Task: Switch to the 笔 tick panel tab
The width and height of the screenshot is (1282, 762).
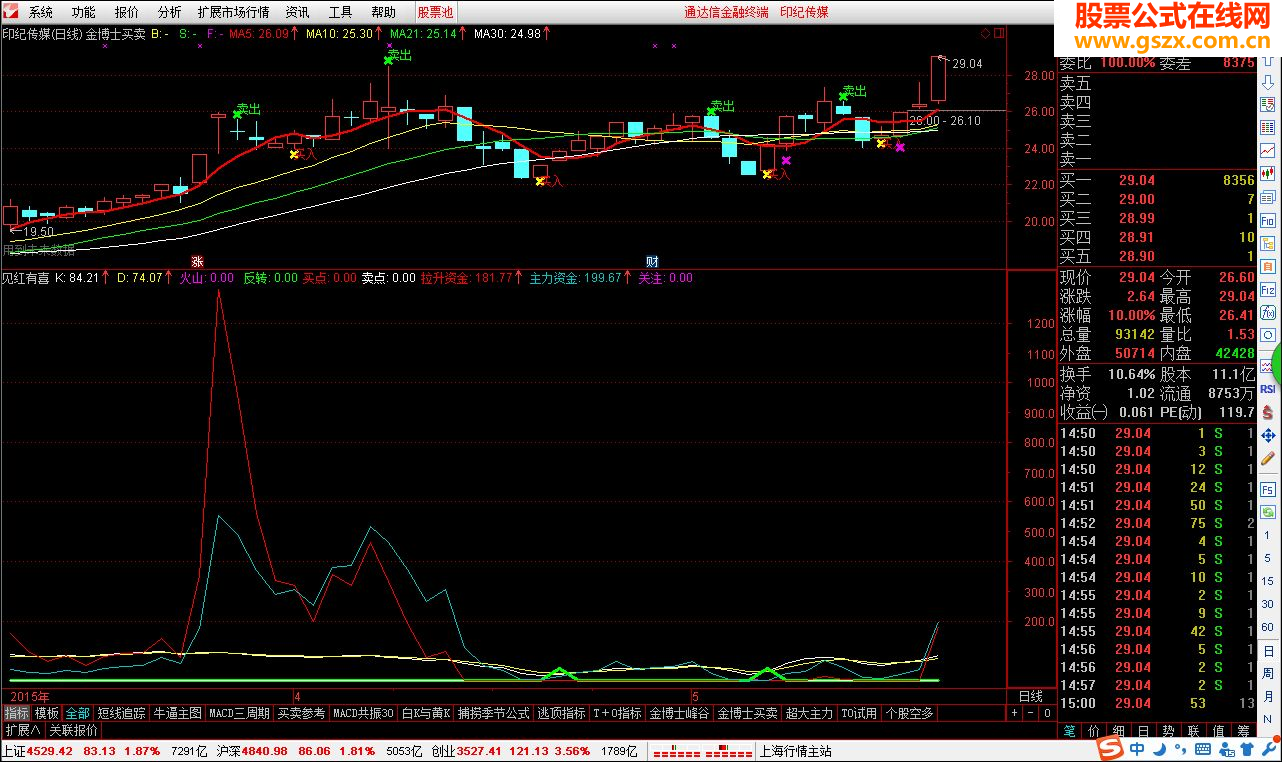Action: tap(1070, 731)
